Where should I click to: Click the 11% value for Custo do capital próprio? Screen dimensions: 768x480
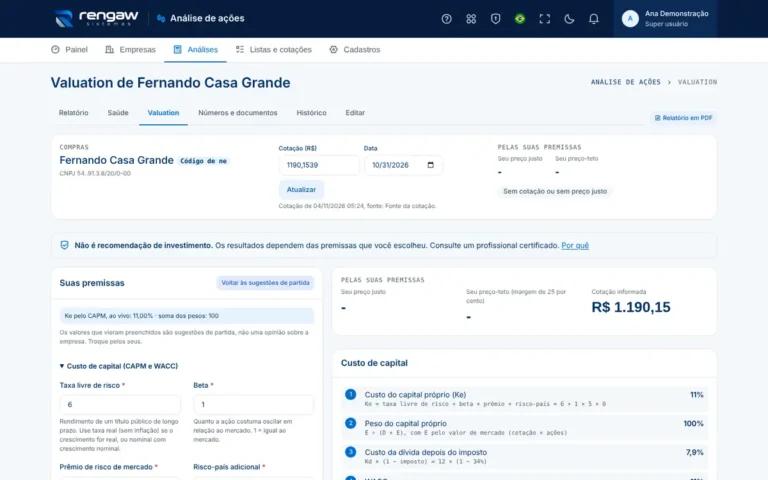tap(696, 394)
